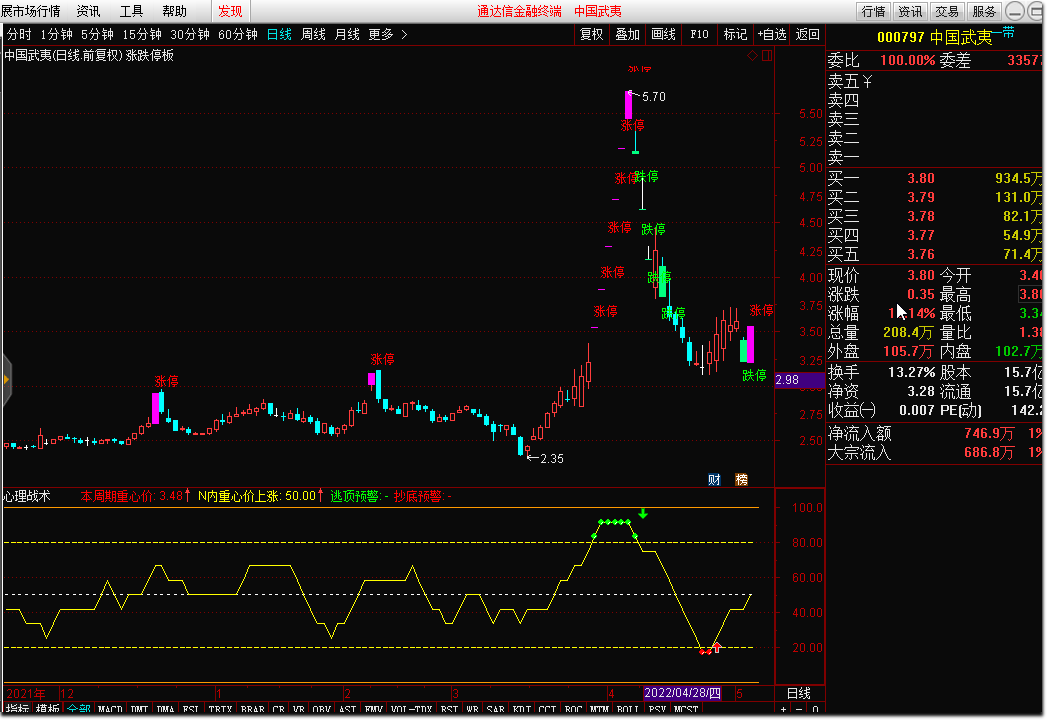Image resolution: width=1048 pixels, height=720 pixels.
Task: Switch to 分时 time-share chart
Action: (x=19, y=34)
